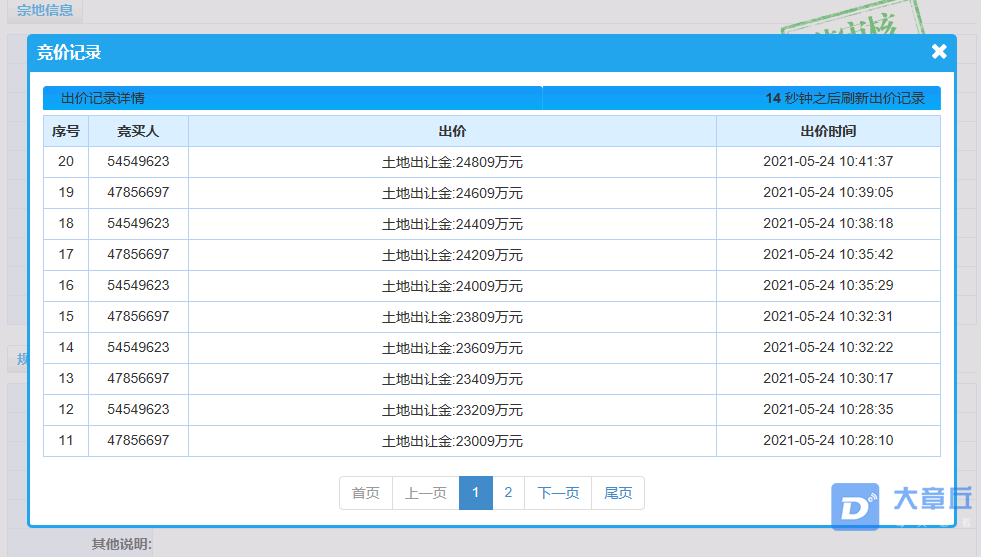This screenshot has width=981, height=557.
Task: Select bid amount 土地出让金:24609万元
Action: [x=452, y=193]
